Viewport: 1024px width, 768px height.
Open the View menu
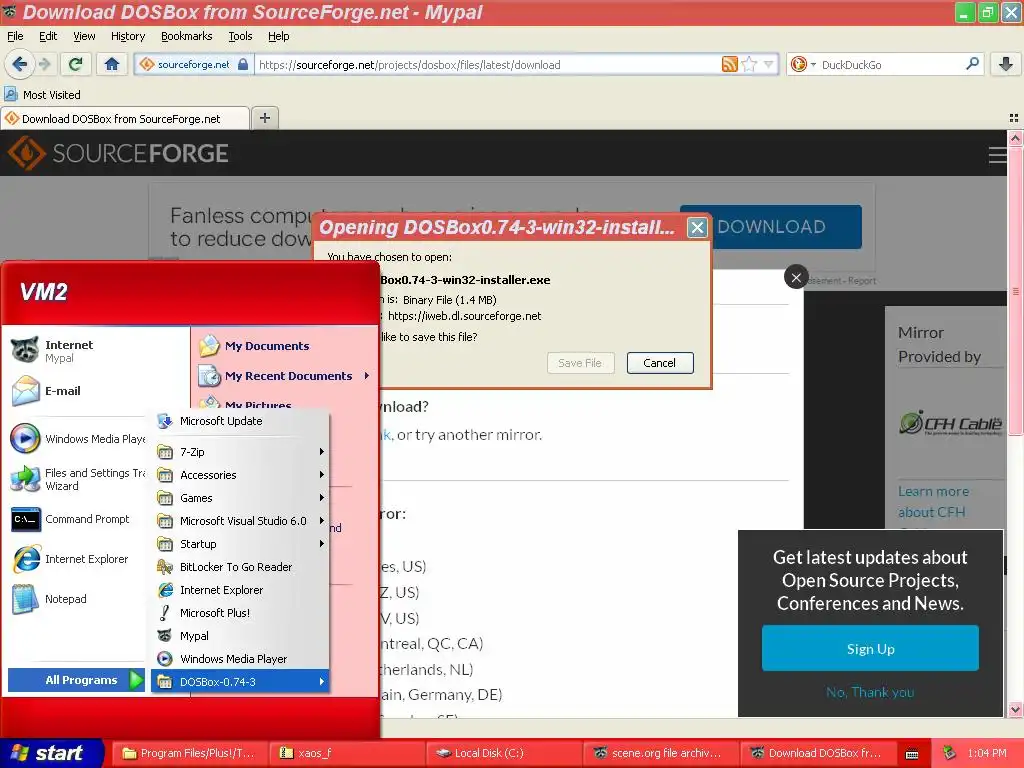click(84, 36)
